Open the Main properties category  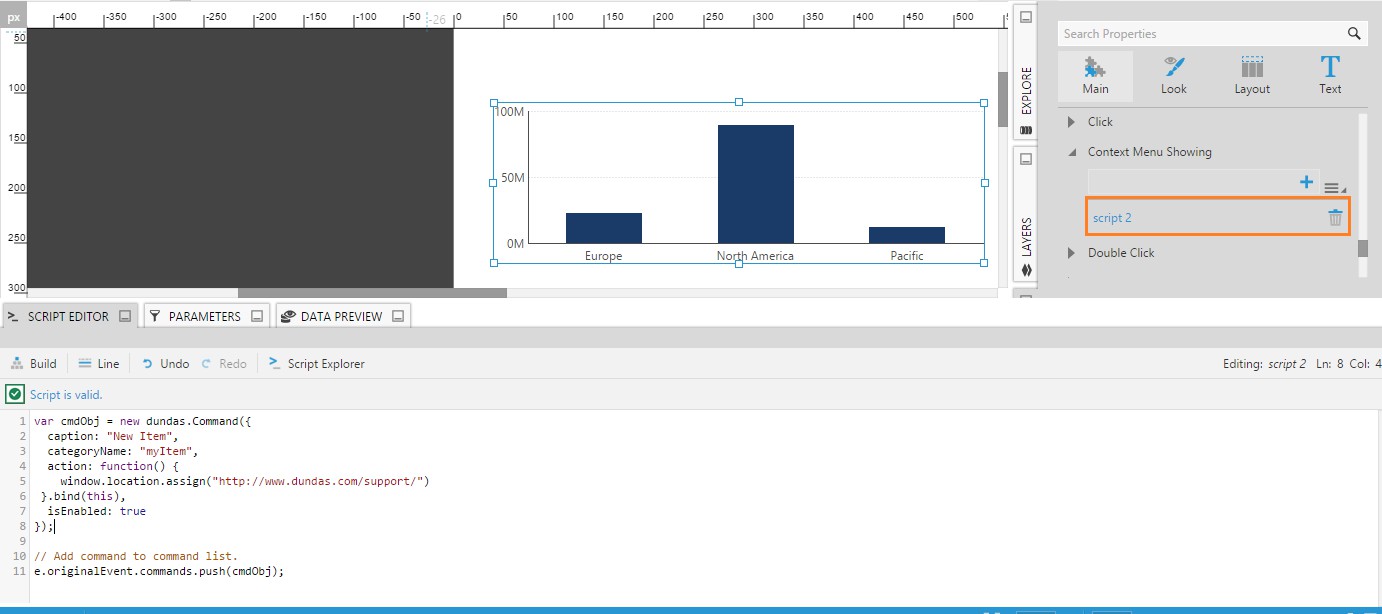pyautogui.click(x=1095, y=76)
